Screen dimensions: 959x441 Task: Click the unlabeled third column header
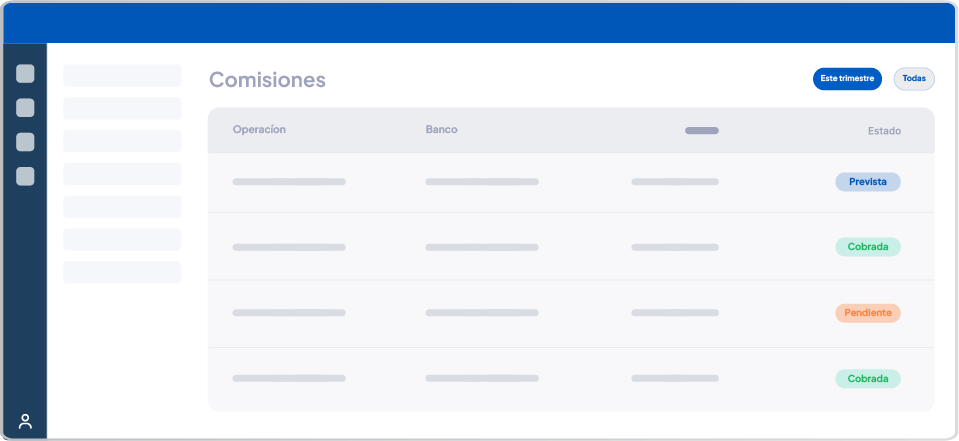(x=702, y=130)
